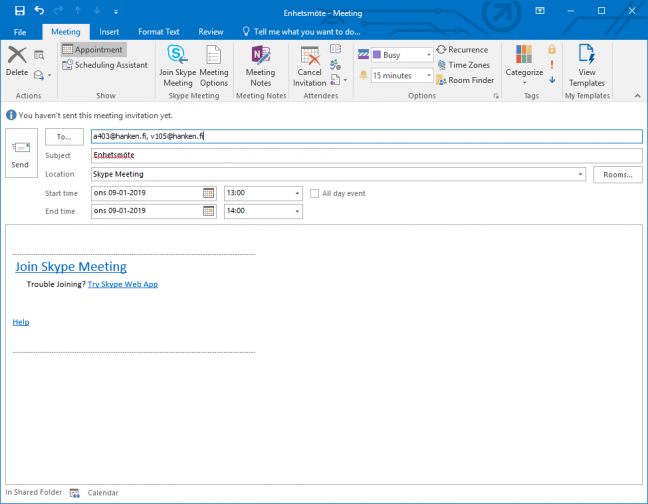This screenshot has height=504, width=648.
Task: Toggle the All day event checkbox
Action: click(x=314, y=193)
